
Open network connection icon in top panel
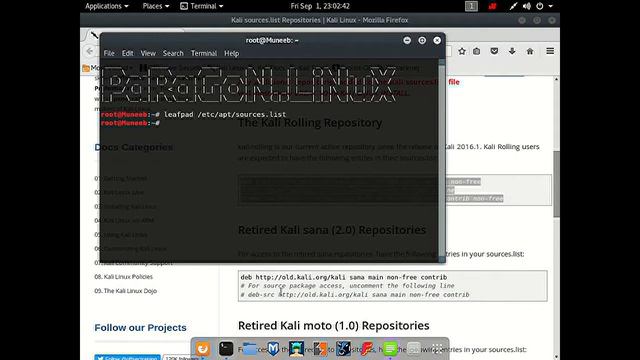[513, 6]
